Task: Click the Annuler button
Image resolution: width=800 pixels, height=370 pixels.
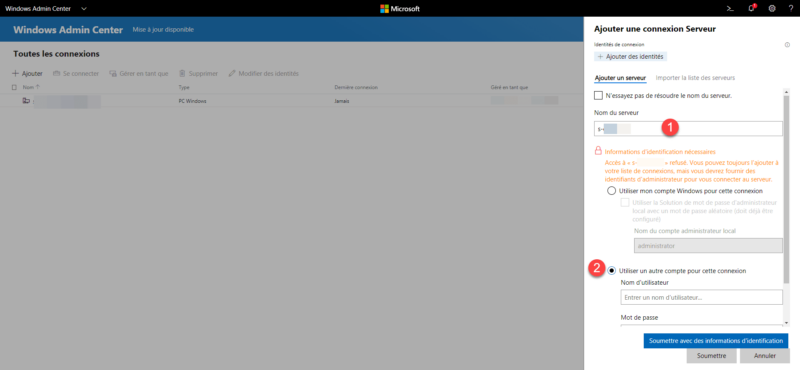Action: point(764,356)
